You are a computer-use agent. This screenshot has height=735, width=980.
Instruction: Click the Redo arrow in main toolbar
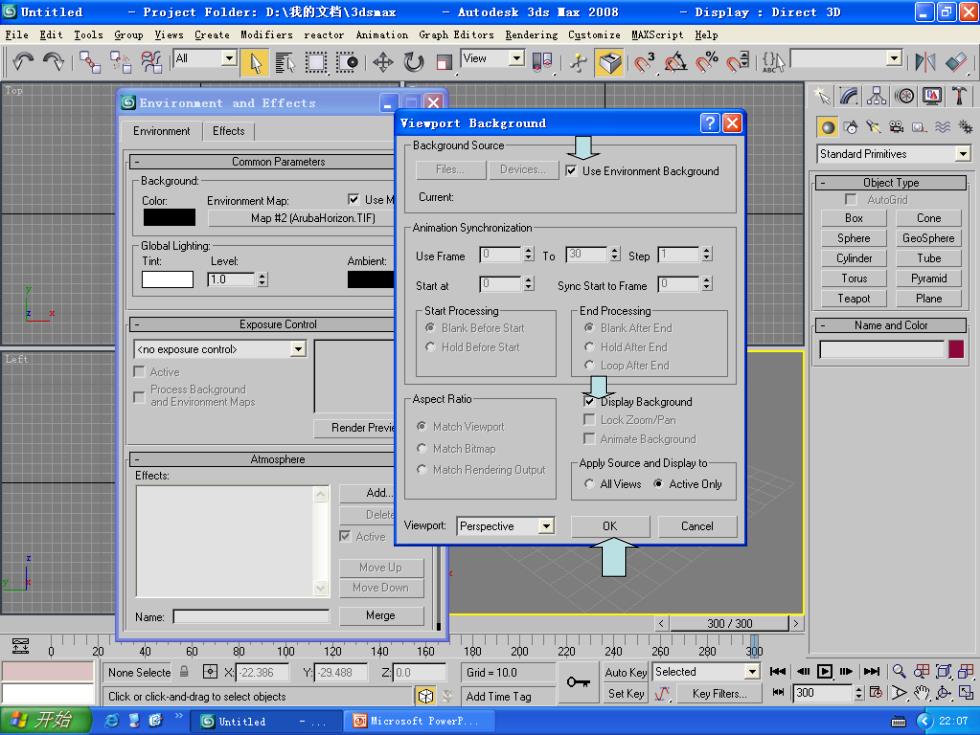point(53,61)
